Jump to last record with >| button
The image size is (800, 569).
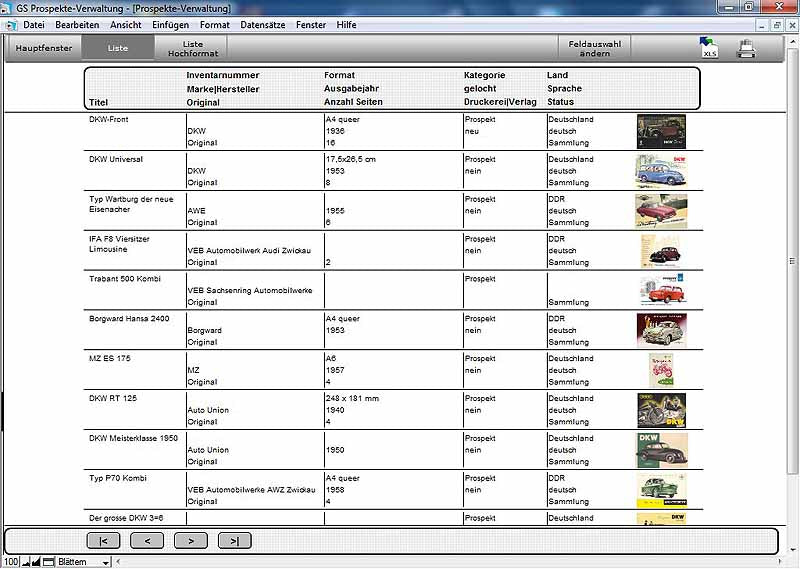click(x=234, y=541)
